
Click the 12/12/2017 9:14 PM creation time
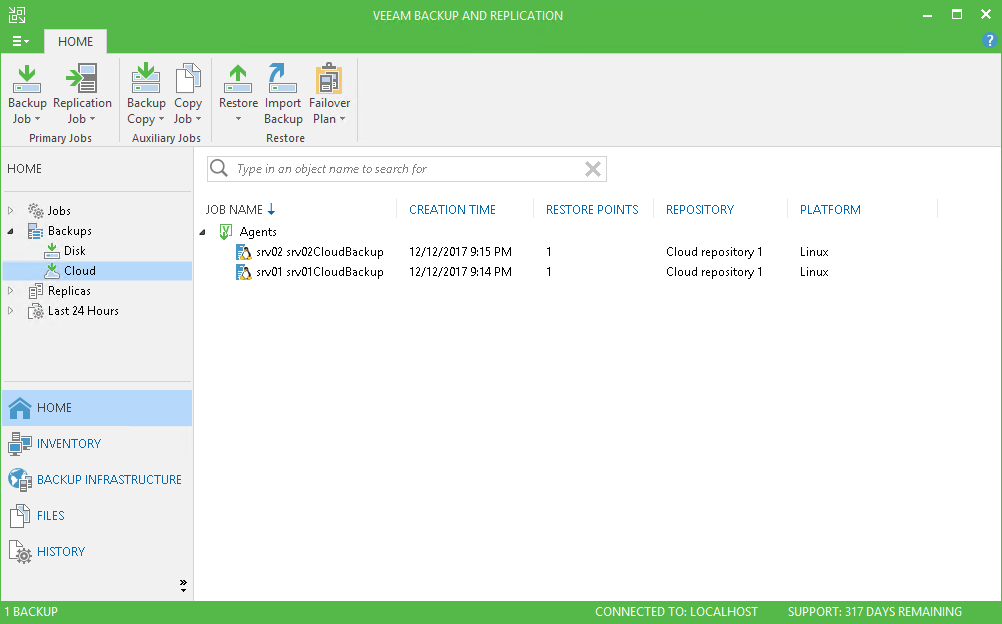(460, 272)
